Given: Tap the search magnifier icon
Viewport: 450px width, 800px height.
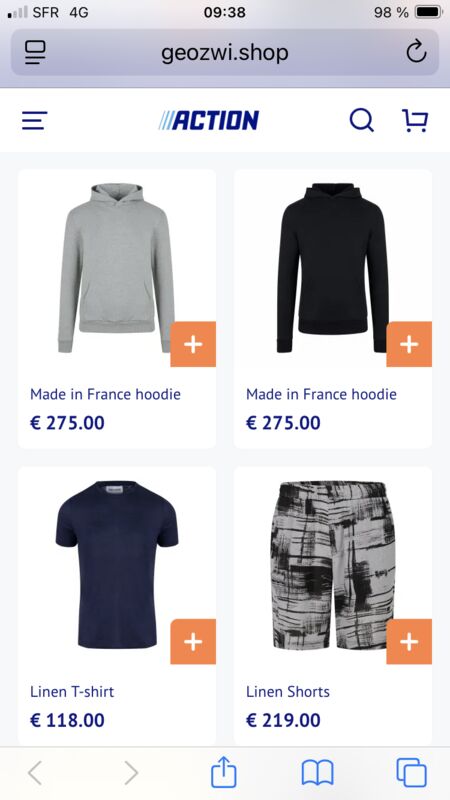Looking at the screenshot, I should pyautogui.click(x=362, y=121).
